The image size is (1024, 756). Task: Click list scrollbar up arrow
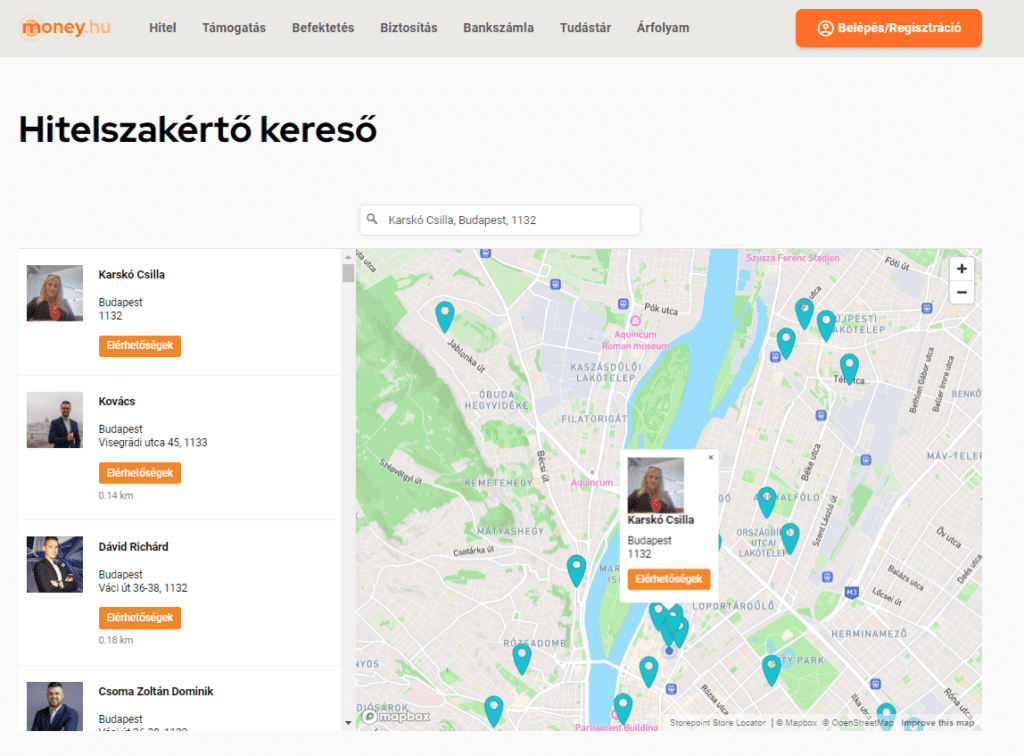[x=348, y=257]
